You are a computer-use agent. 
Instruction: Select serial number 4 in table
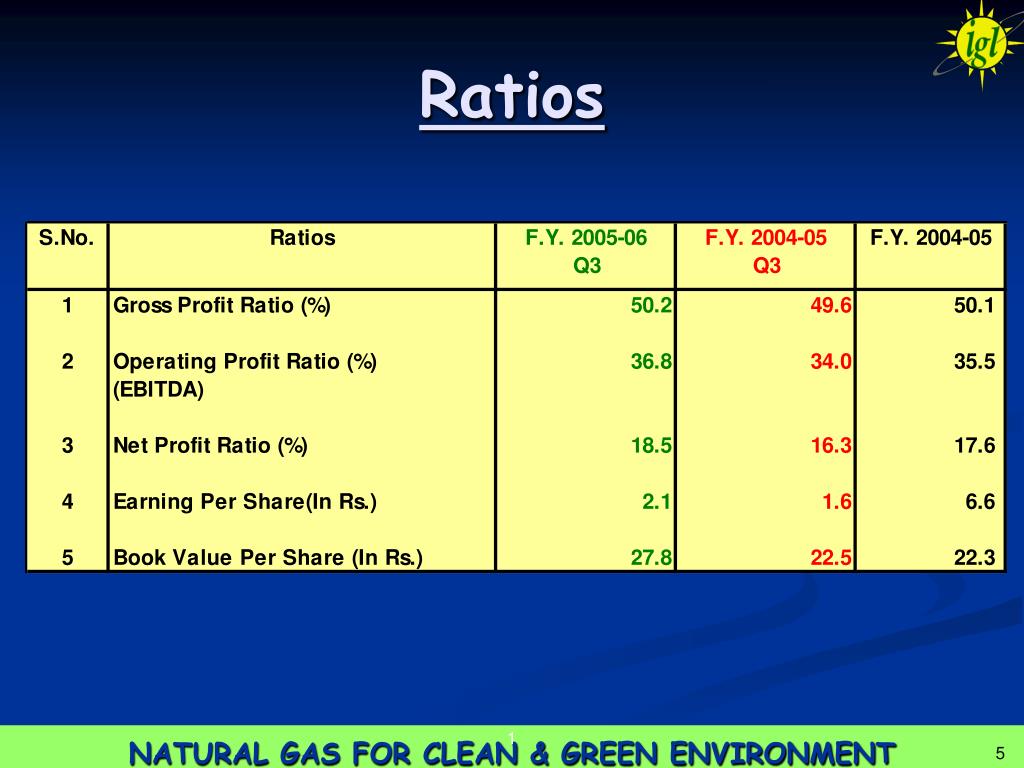click(x=67, y=502)
